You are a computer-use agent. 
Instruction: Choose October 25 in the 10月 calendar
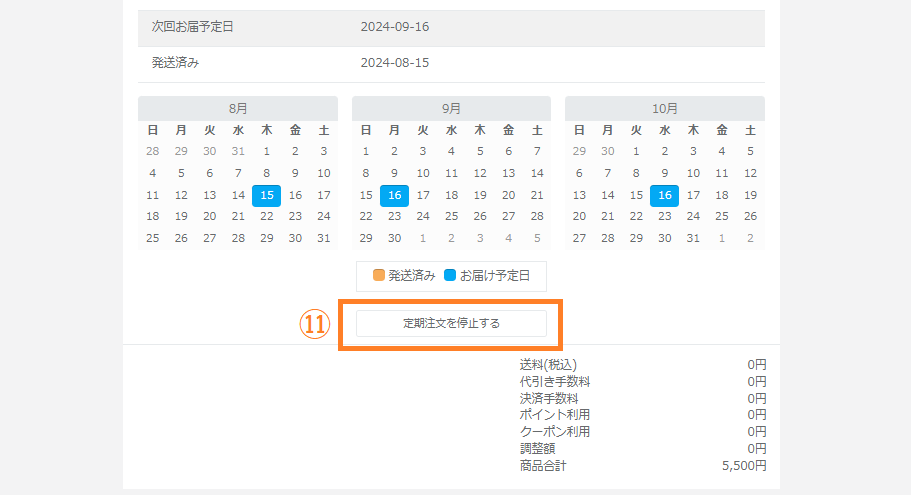[721, 216]
